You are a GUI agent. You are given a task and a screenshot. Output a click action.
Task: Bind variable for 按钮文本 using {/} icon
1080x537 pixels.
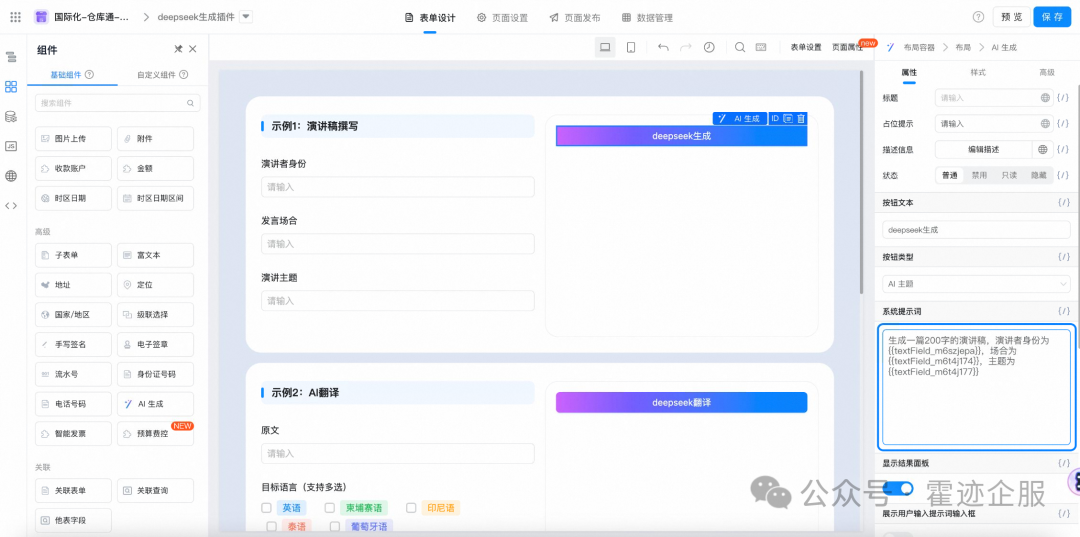click(x=1063, y=203)
